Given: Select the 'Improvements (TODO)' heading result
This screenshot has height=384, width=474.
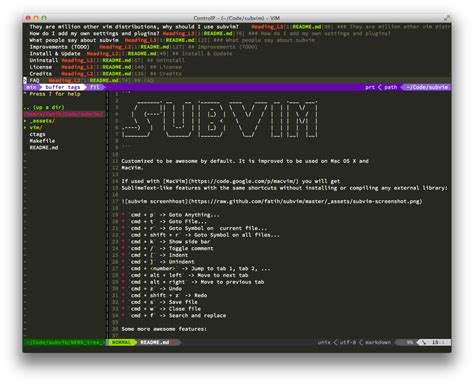Looking at the screenshot, I should pyautogui.click(x=237, y=47).
